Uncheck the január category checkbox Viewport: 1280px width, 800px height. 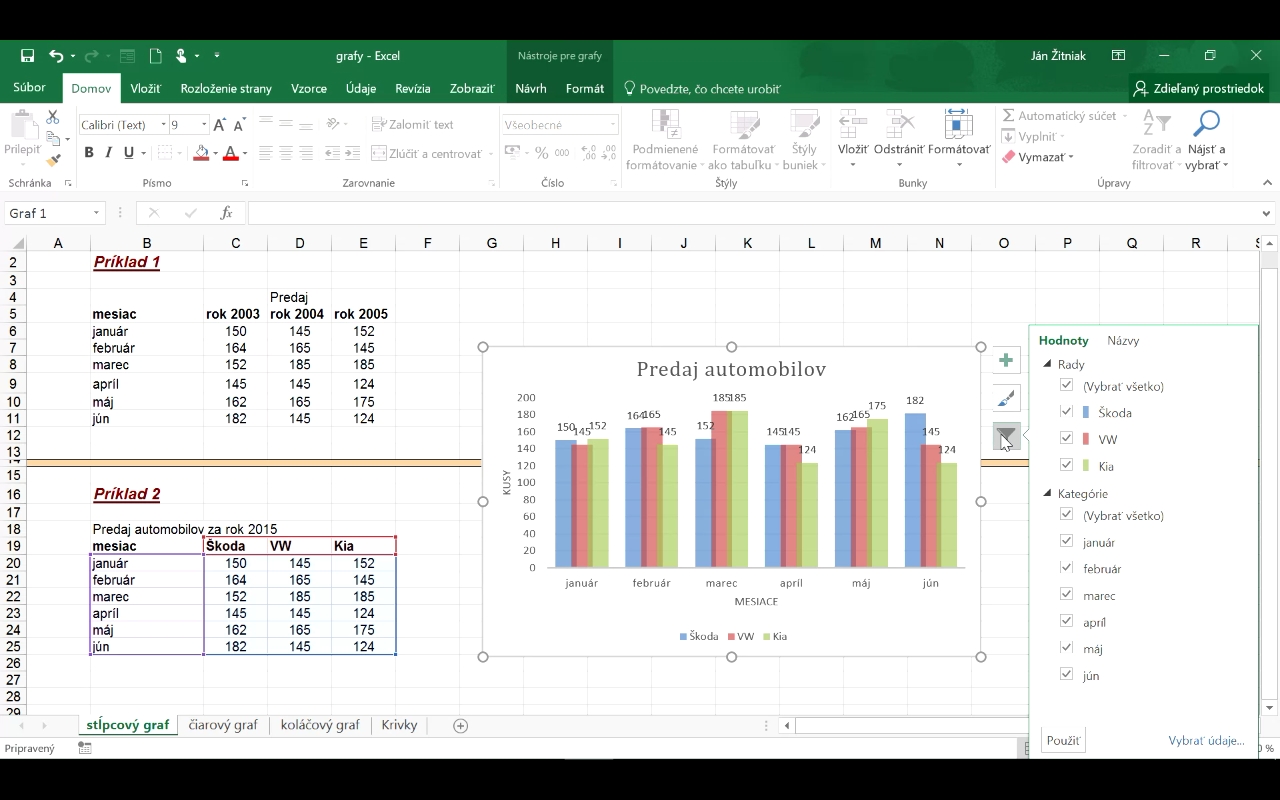tap(1066, 541)
